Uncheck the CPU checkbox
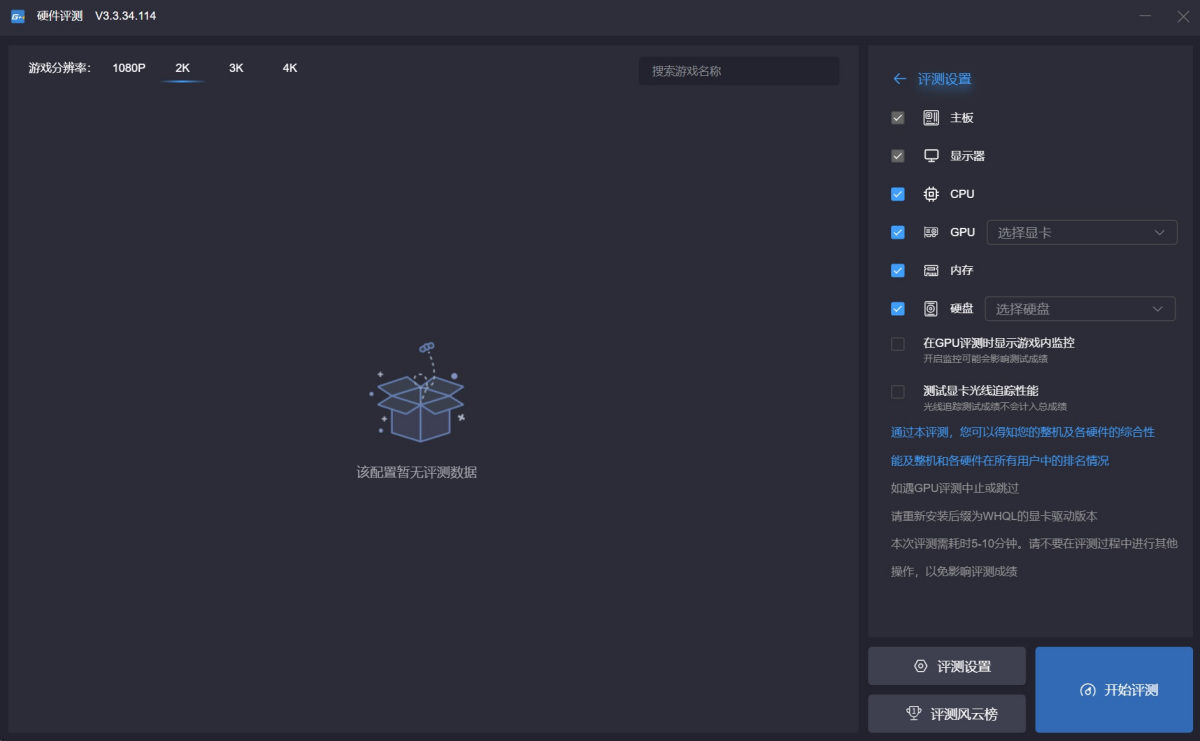 [898, 194]
